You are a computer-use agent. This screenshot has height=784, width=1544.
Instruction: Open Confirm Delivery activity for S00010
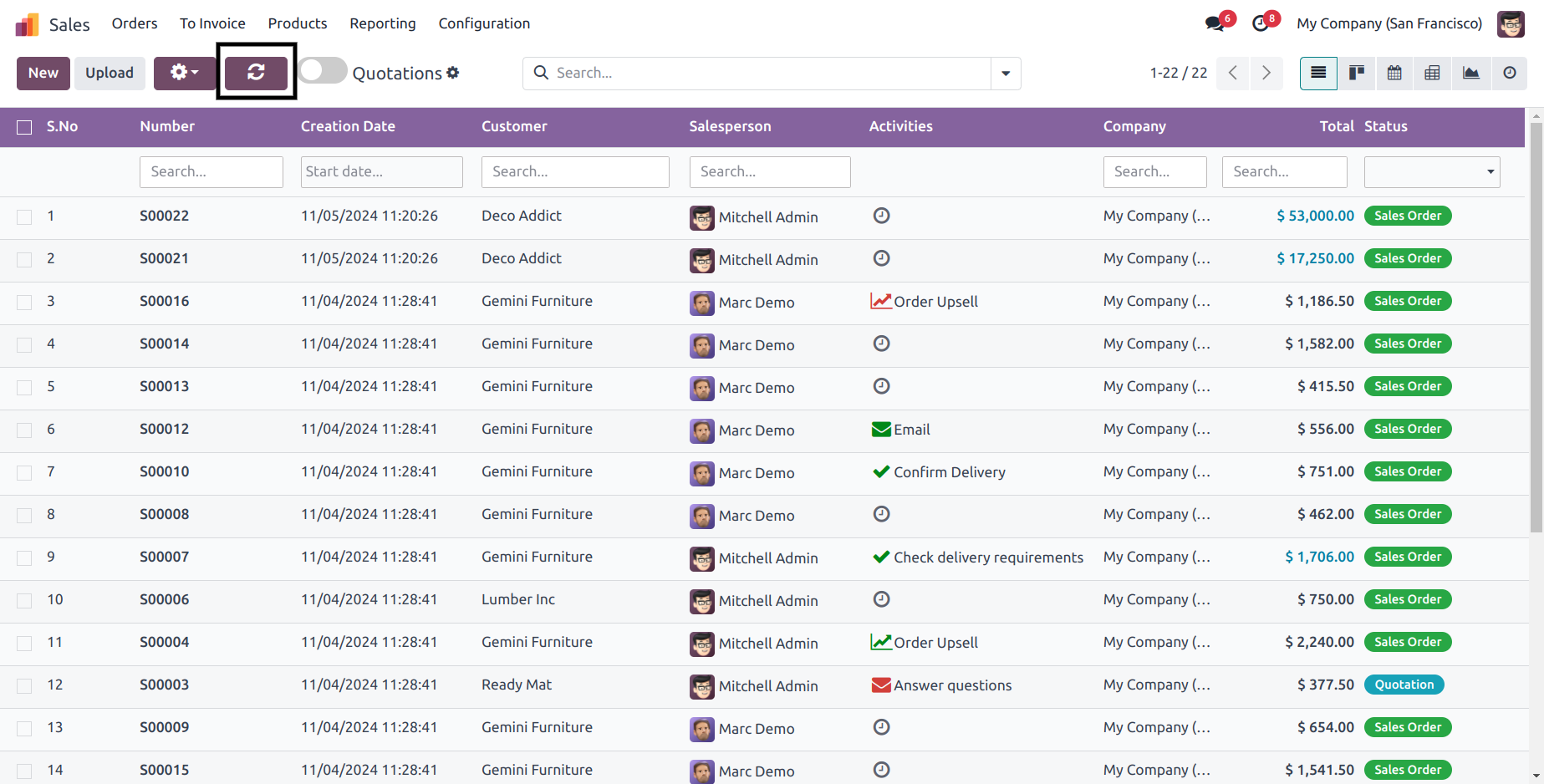point(938,471)
